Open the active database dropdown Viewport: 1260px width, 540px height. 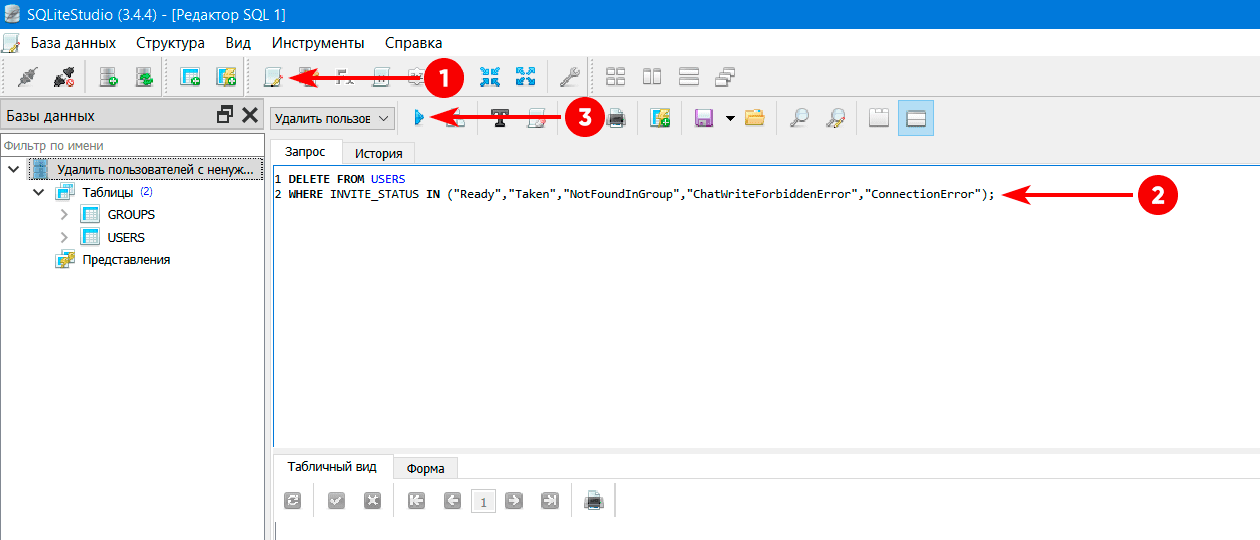[x=332, y=118]
